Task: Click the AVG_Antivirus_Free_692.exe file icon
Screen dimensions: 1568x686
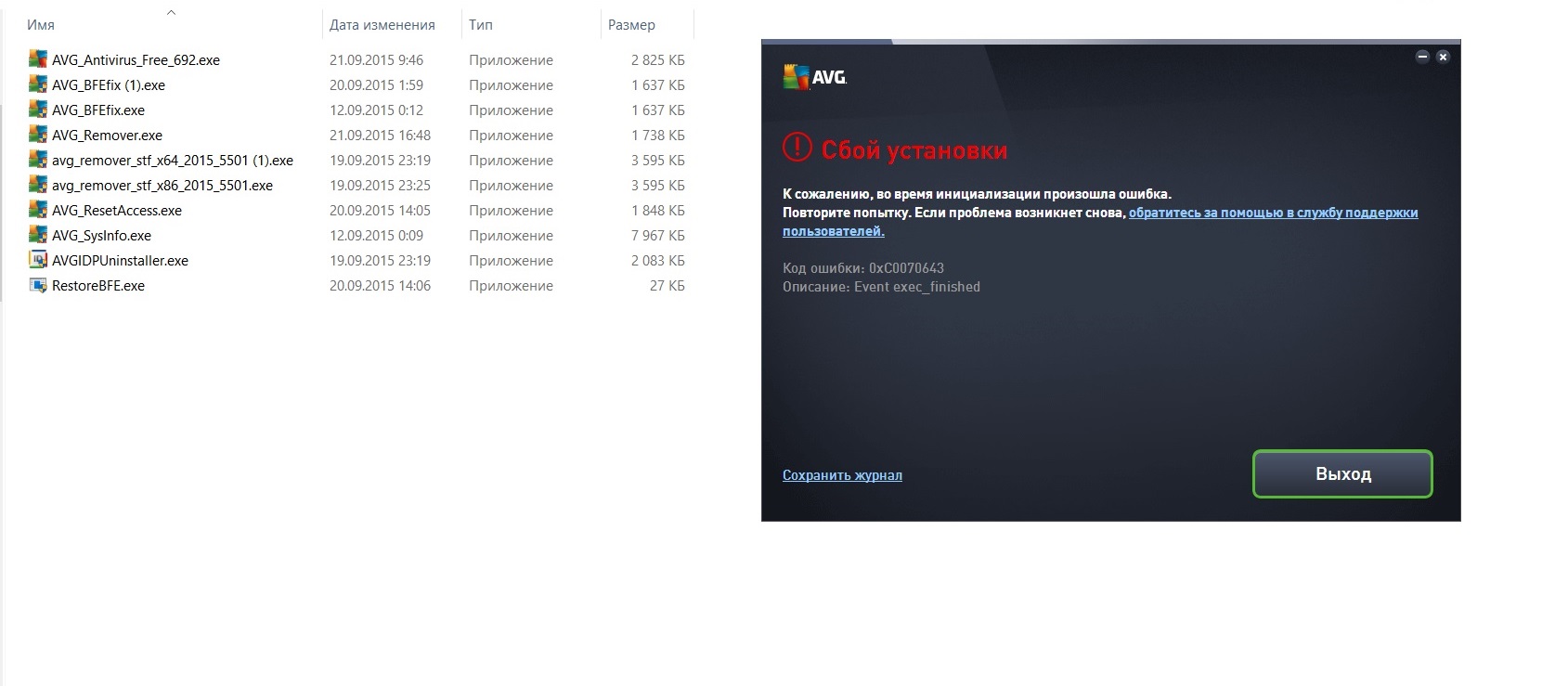Action: tap(38, 59)
